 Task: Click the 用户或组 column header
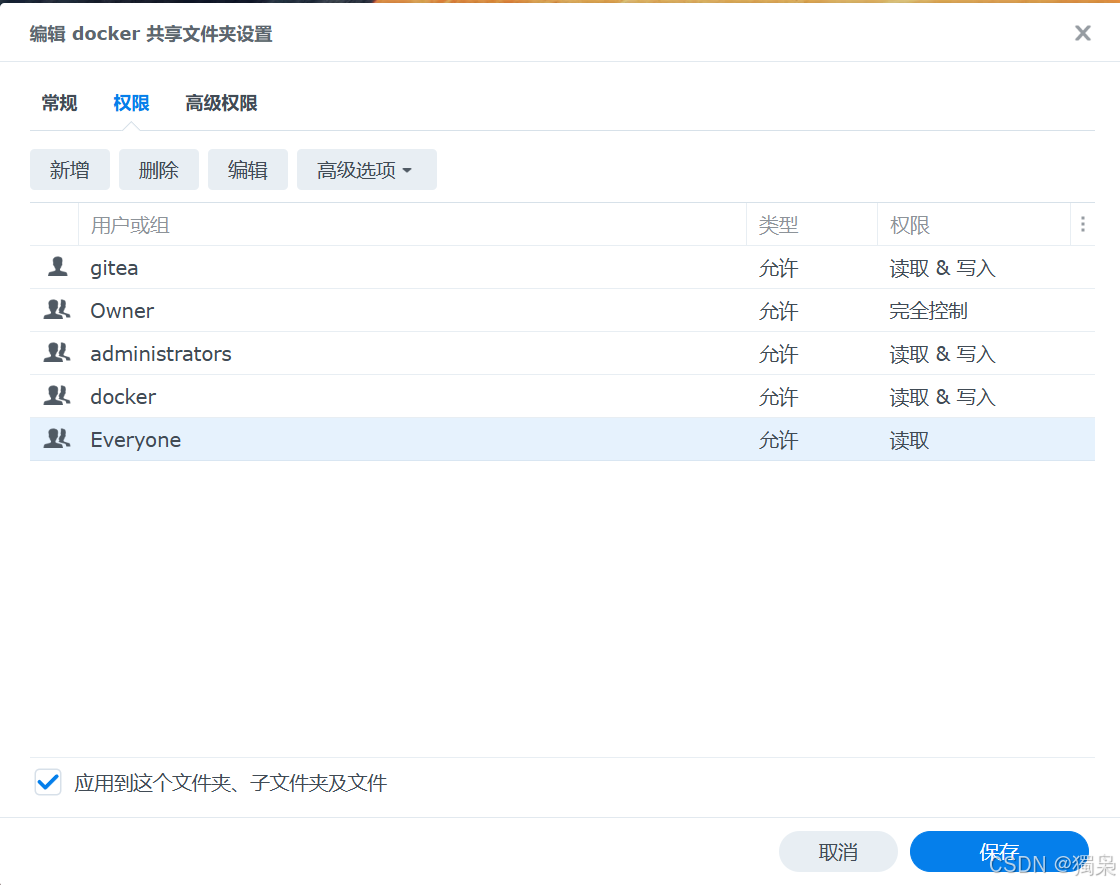pos(129,224)
